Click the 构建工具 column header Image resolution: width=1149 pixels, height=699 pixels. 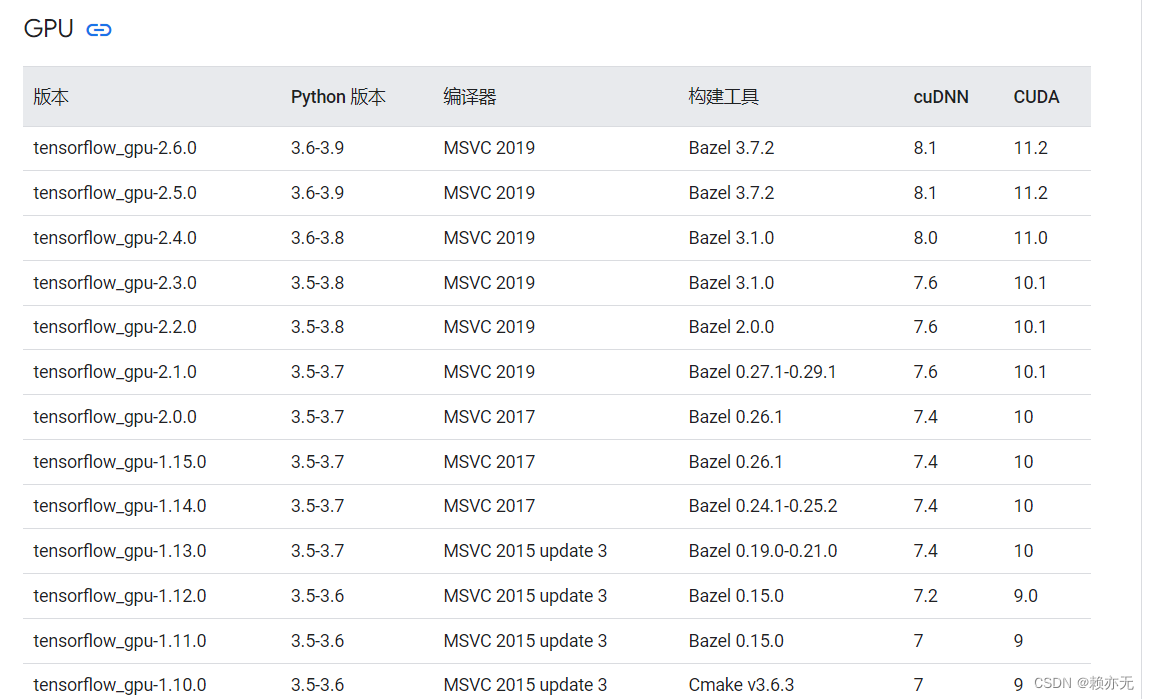coord(723,97)
